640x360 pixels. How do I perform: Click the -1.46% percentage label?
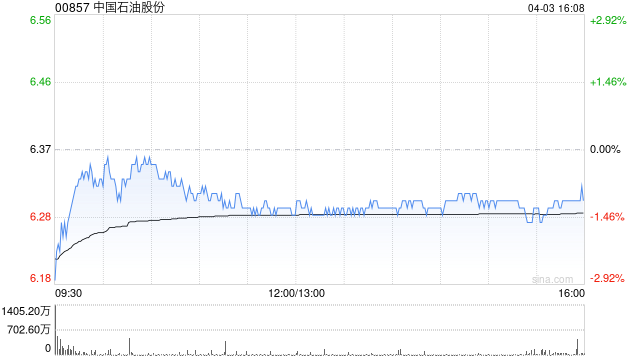pyautogui.click(x=607, y=217)
